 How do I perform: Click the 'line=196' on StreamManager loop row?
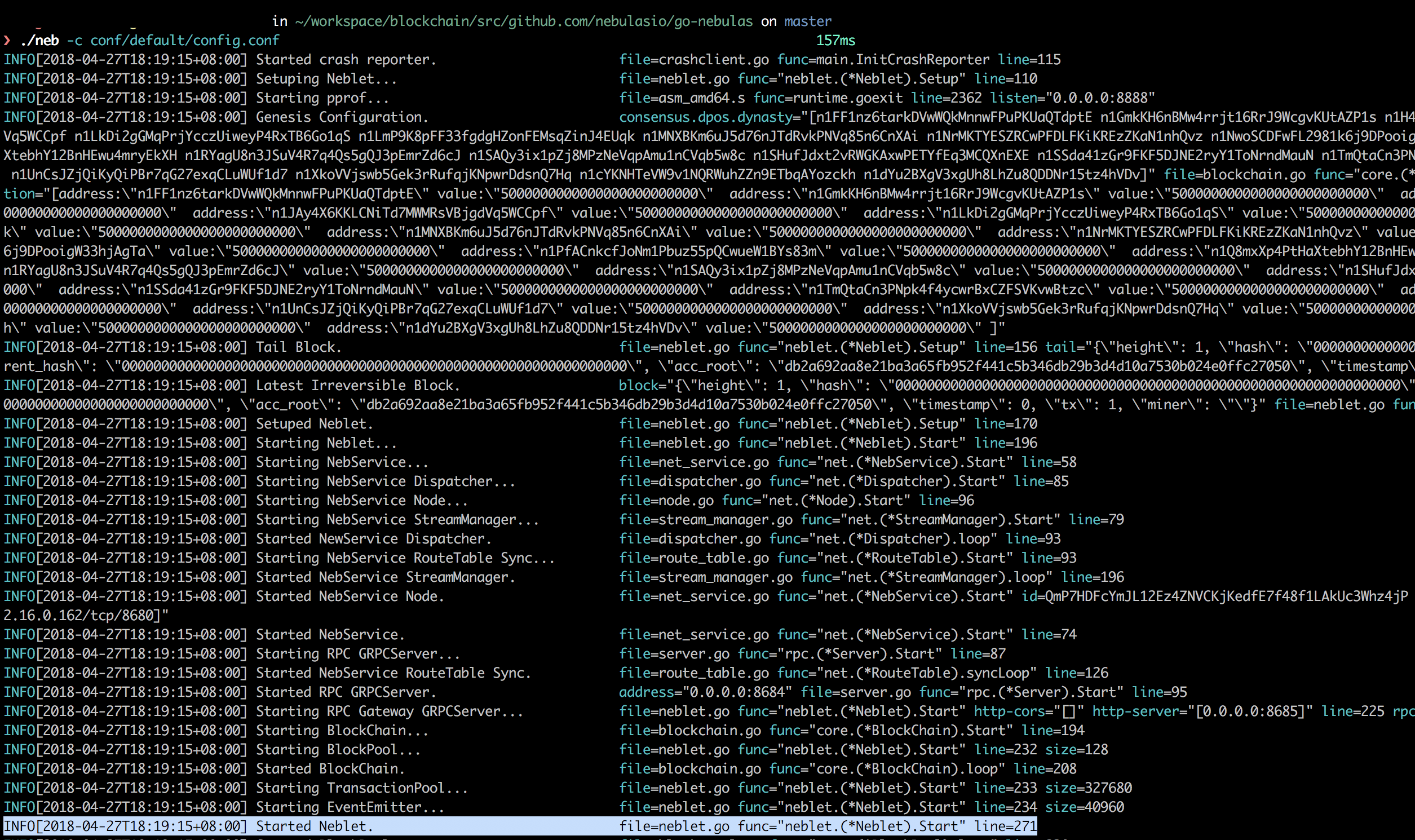click(1093, 577)
